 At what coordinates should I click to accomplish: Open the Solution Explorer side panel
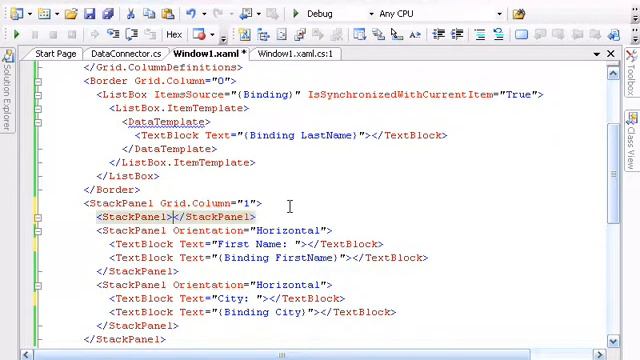tap(7, 91)
